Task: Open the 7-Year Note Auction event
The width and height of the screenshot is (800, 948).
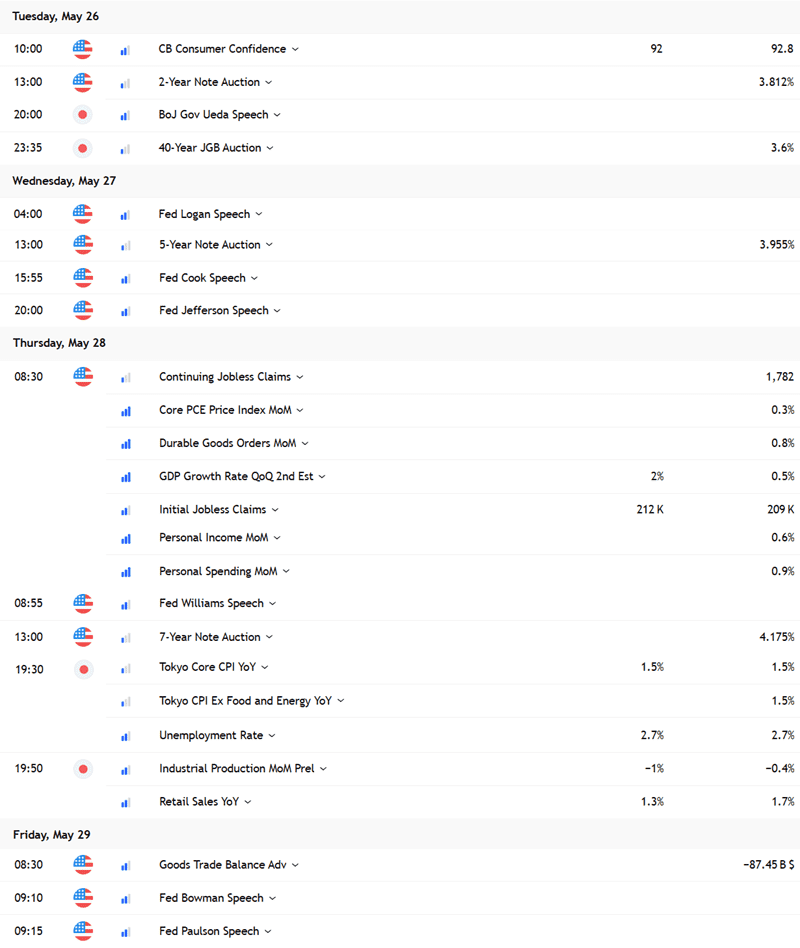Action: (x=210, y=637)
